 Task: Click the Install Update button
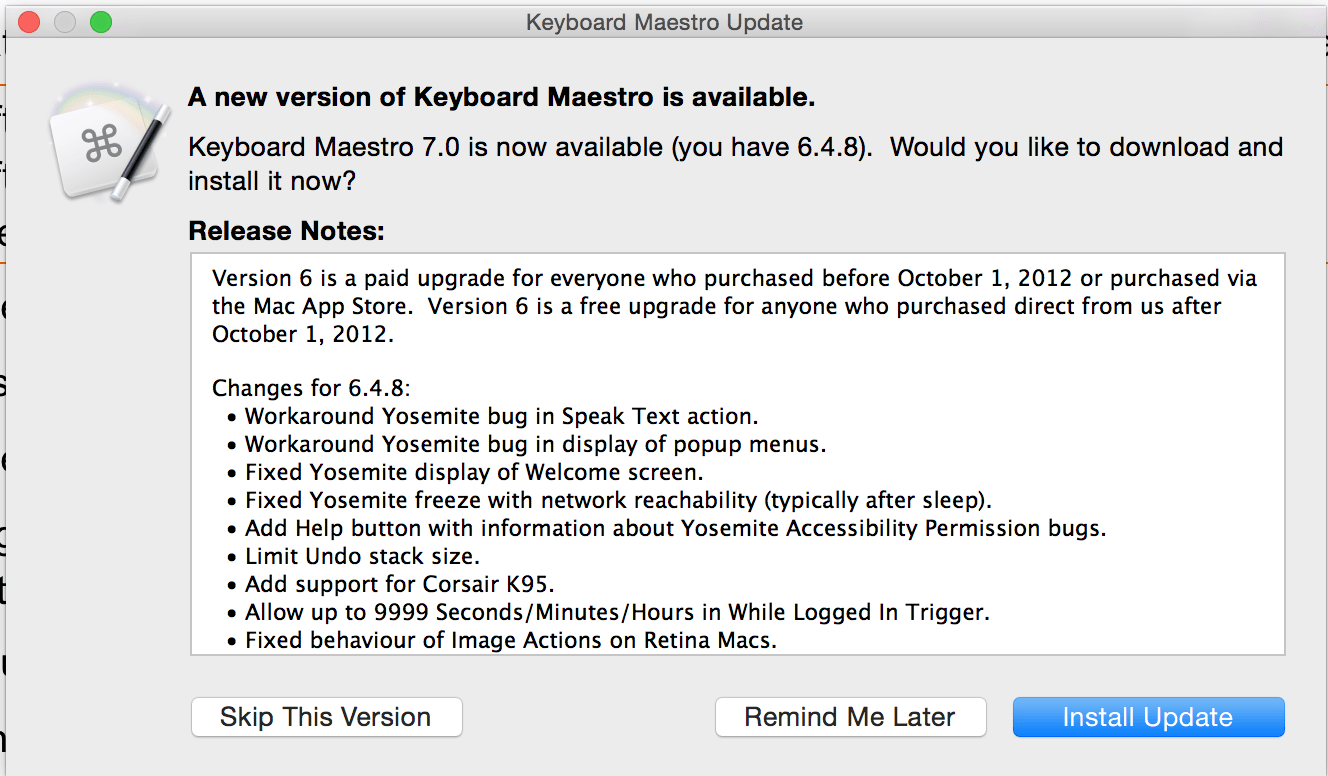(1148, 717)
